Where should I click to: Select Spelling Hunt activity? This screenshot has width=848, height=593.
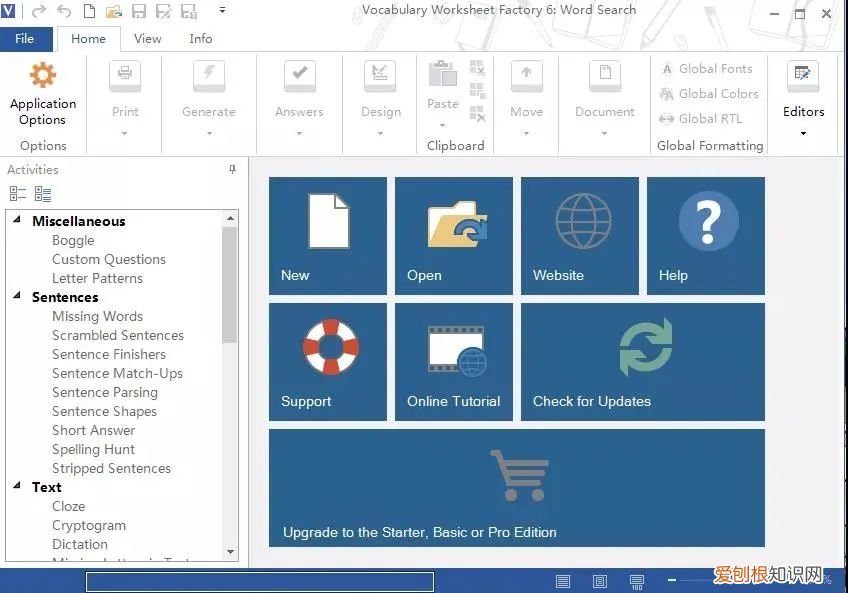94,449
